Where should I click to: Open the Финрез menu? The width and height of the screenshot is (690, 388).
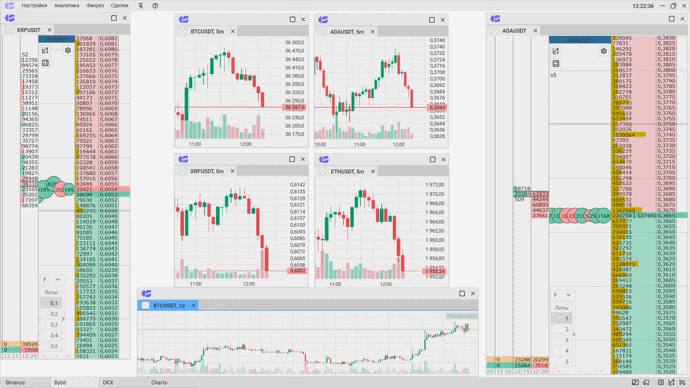point(95,6)
